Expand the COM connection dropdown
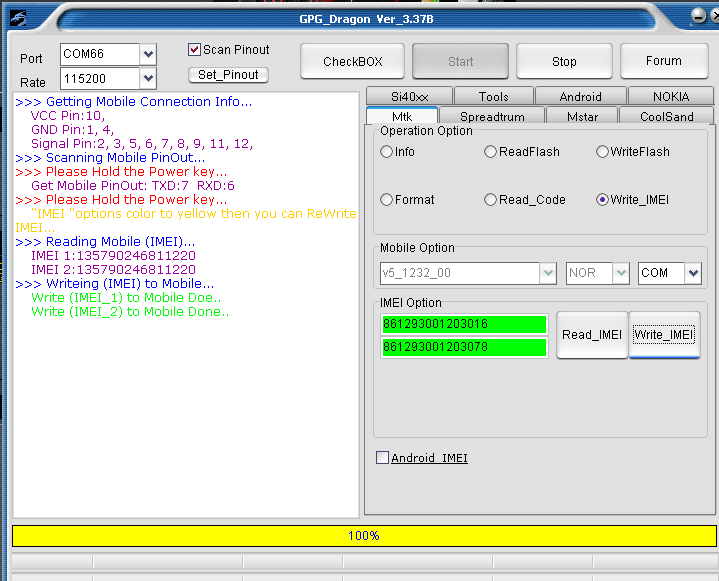Image resolution: width=719 pixels, height=581 pixels. point(693,273)
